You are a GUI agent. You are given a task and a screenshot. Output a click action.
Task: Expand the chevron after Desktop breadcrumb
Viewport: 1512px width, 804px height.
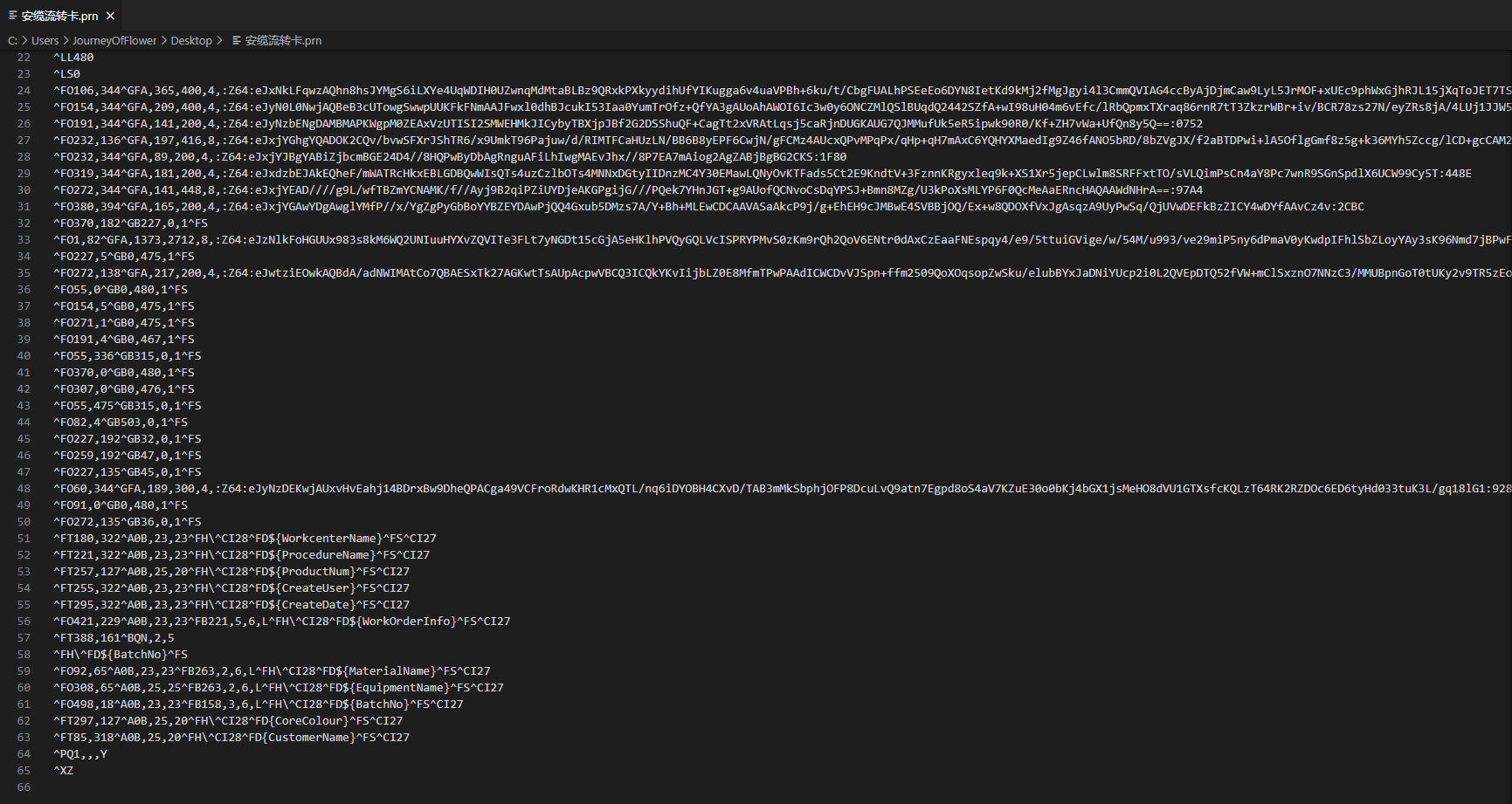click(x=219, y=40)
